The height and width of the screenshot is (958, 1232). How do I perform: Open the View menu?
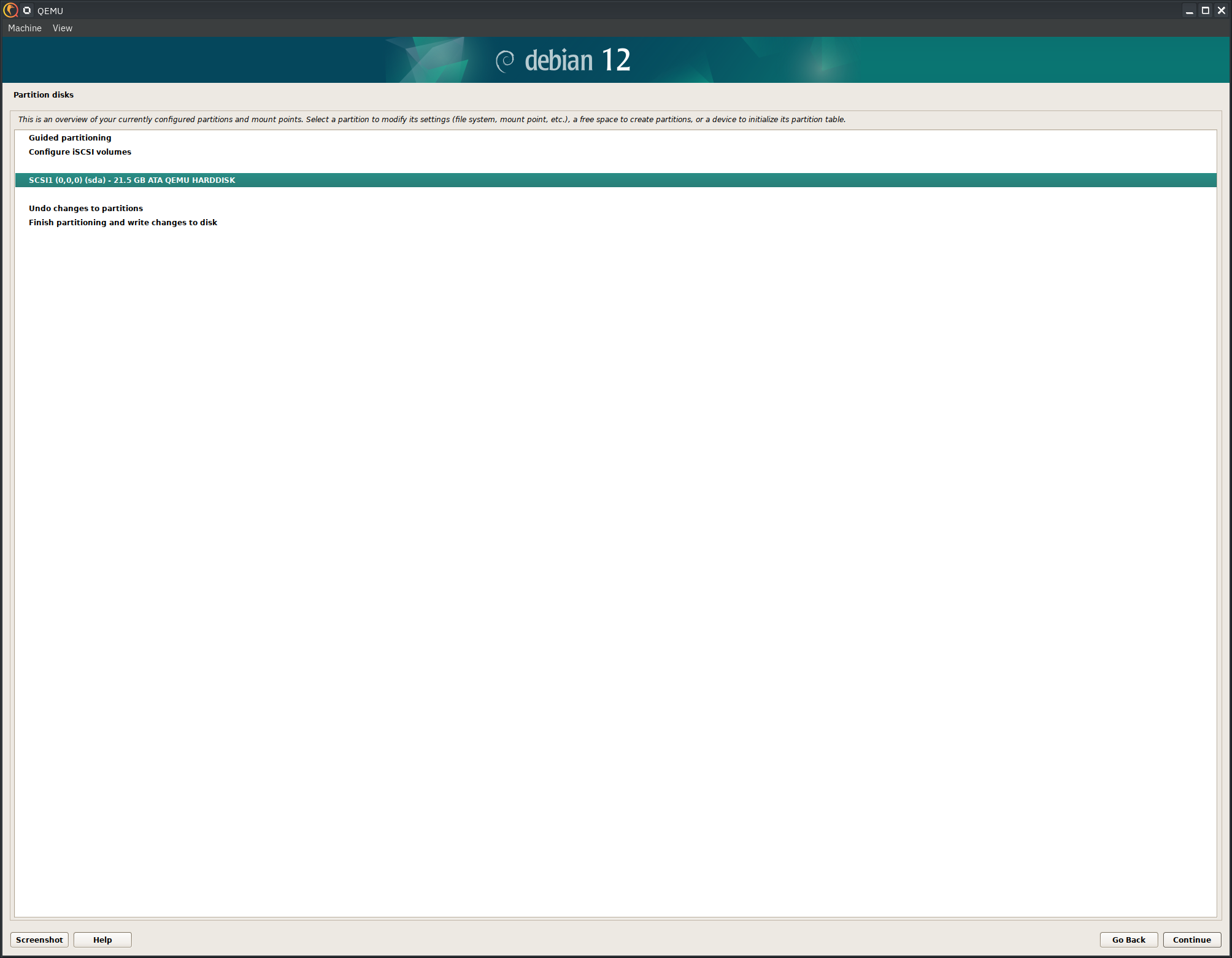tap(62, 28)
